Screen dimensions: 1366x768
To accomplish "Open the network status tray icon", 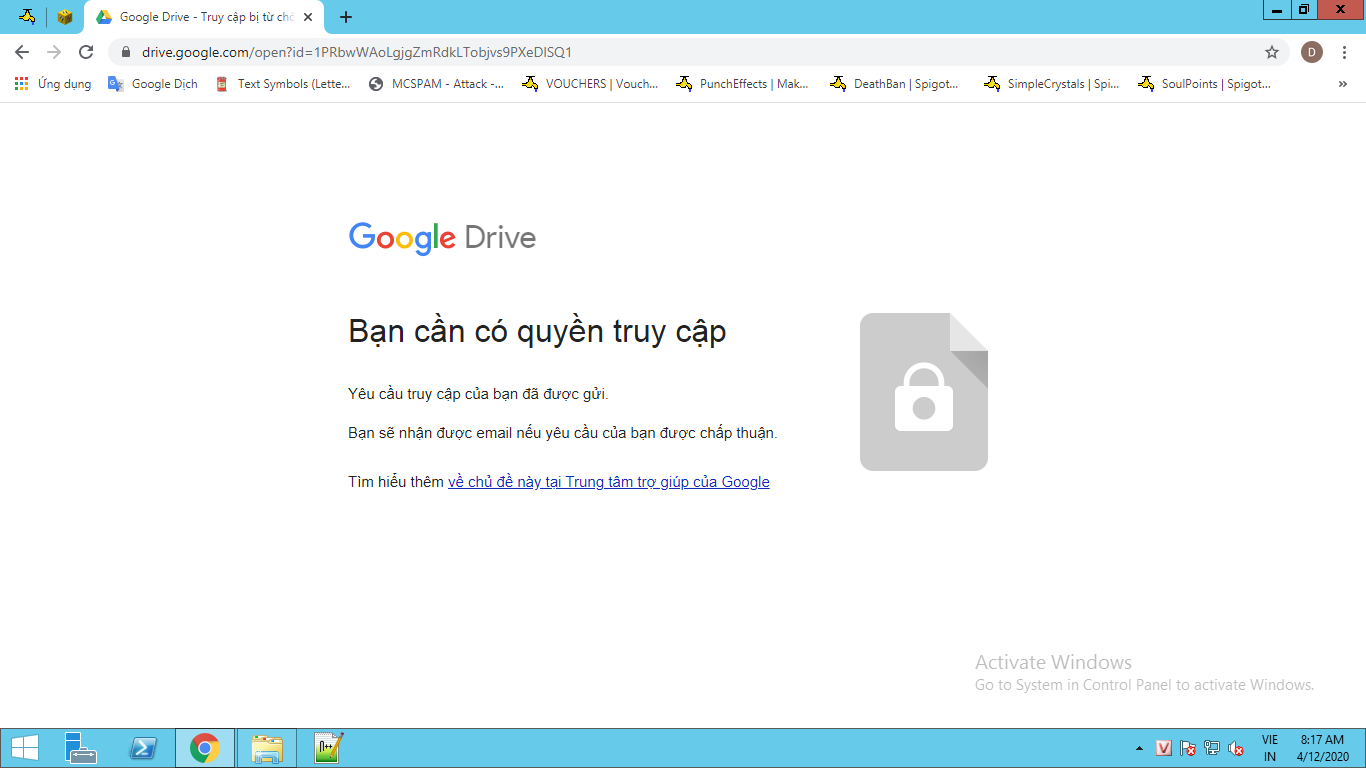I will tap(1212, 748).
